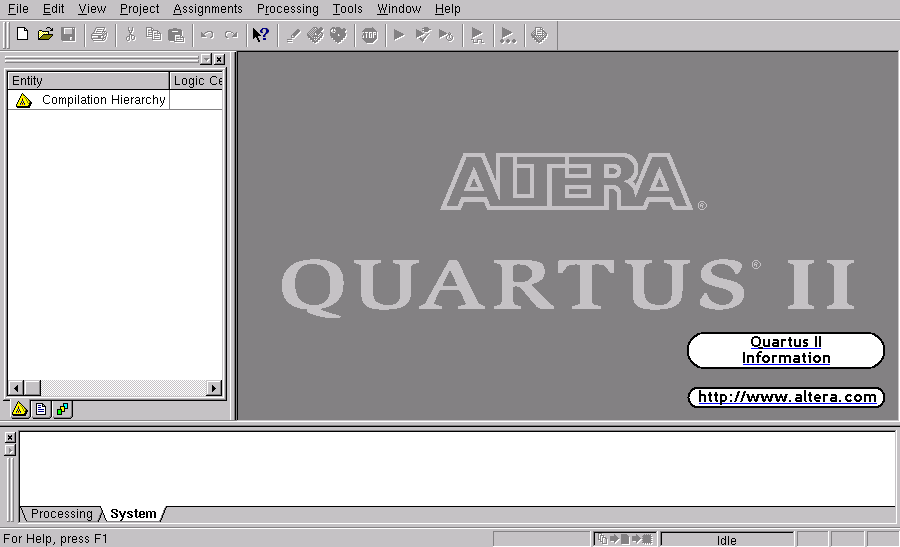Viewport: 900px width, 547px height.
Task: Activate the context Help pointer icon
Action: click(x=261, y=35)
